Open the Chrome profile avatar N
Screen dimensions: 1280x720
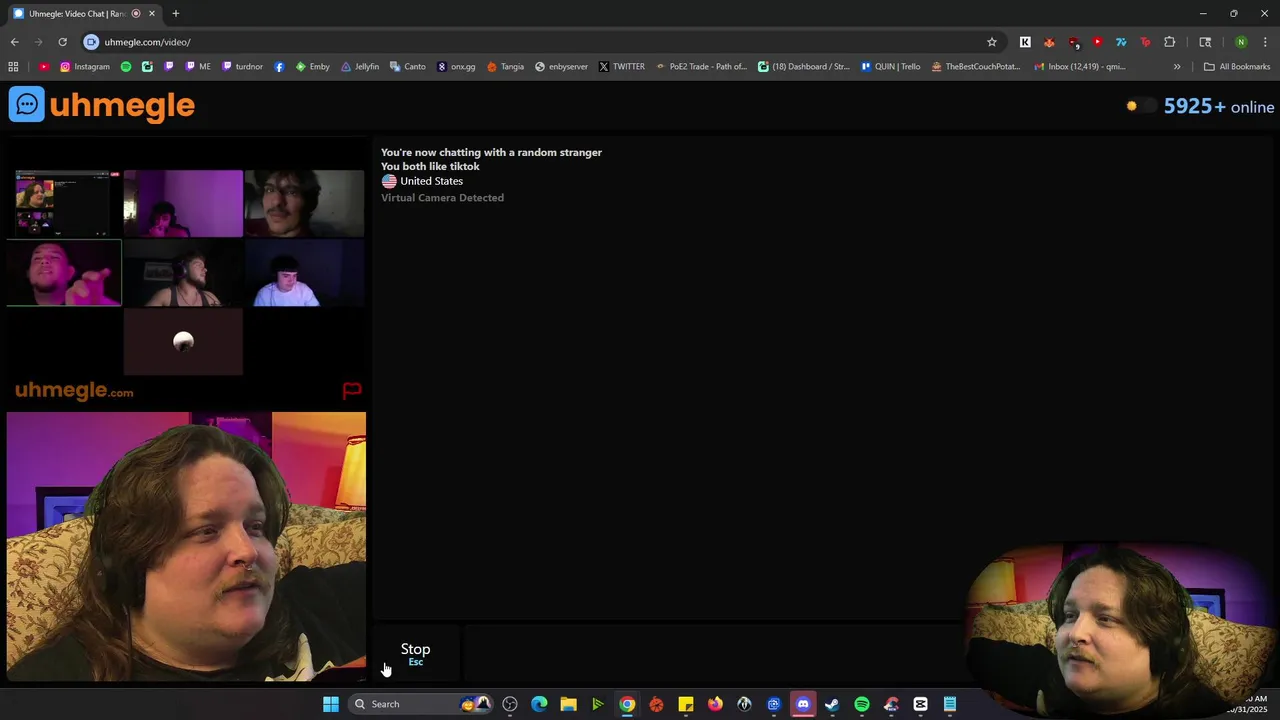click(x=1241, y=42)
